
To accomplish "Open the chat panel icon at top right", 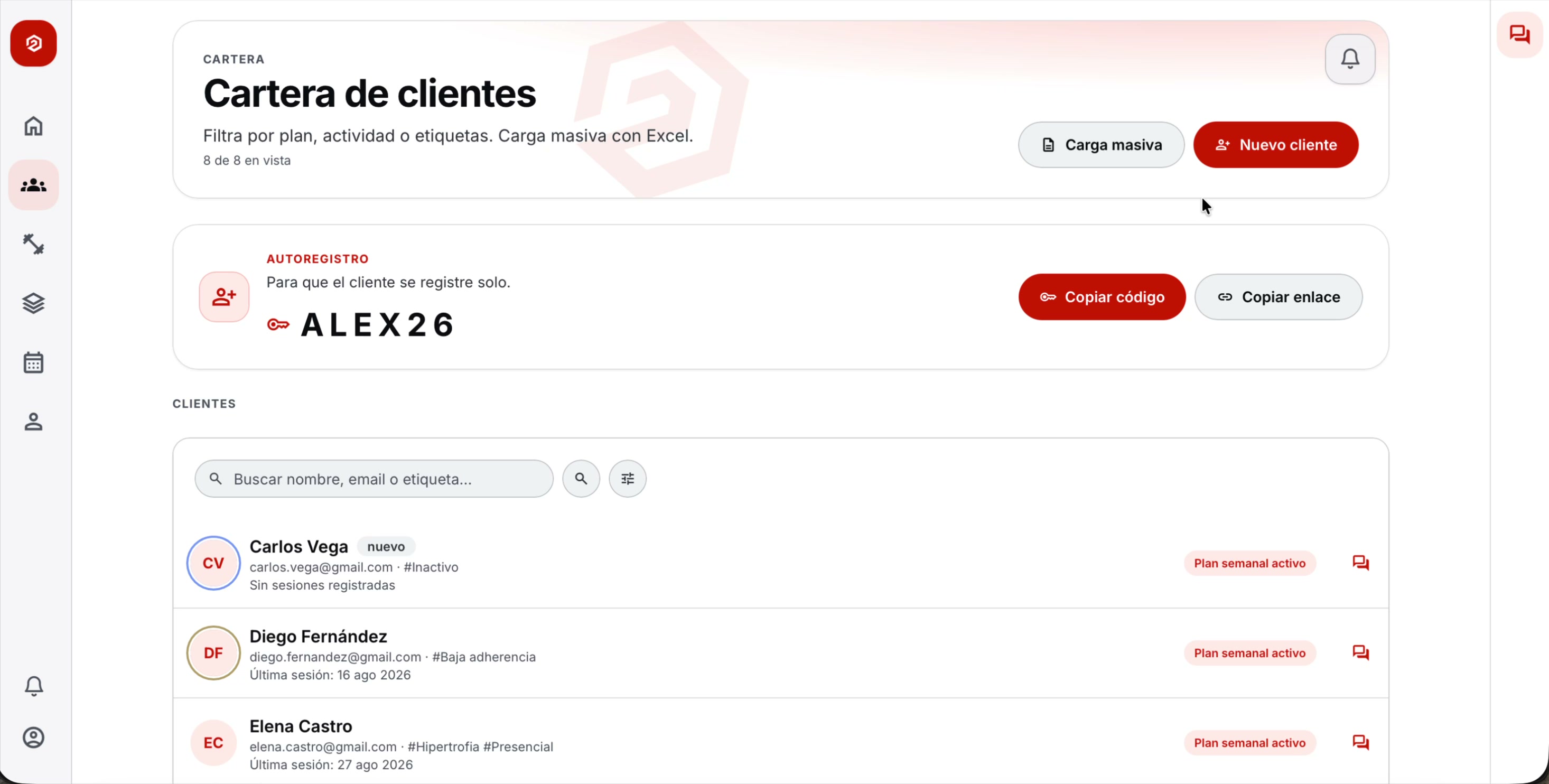I will tap(1519, 34).
